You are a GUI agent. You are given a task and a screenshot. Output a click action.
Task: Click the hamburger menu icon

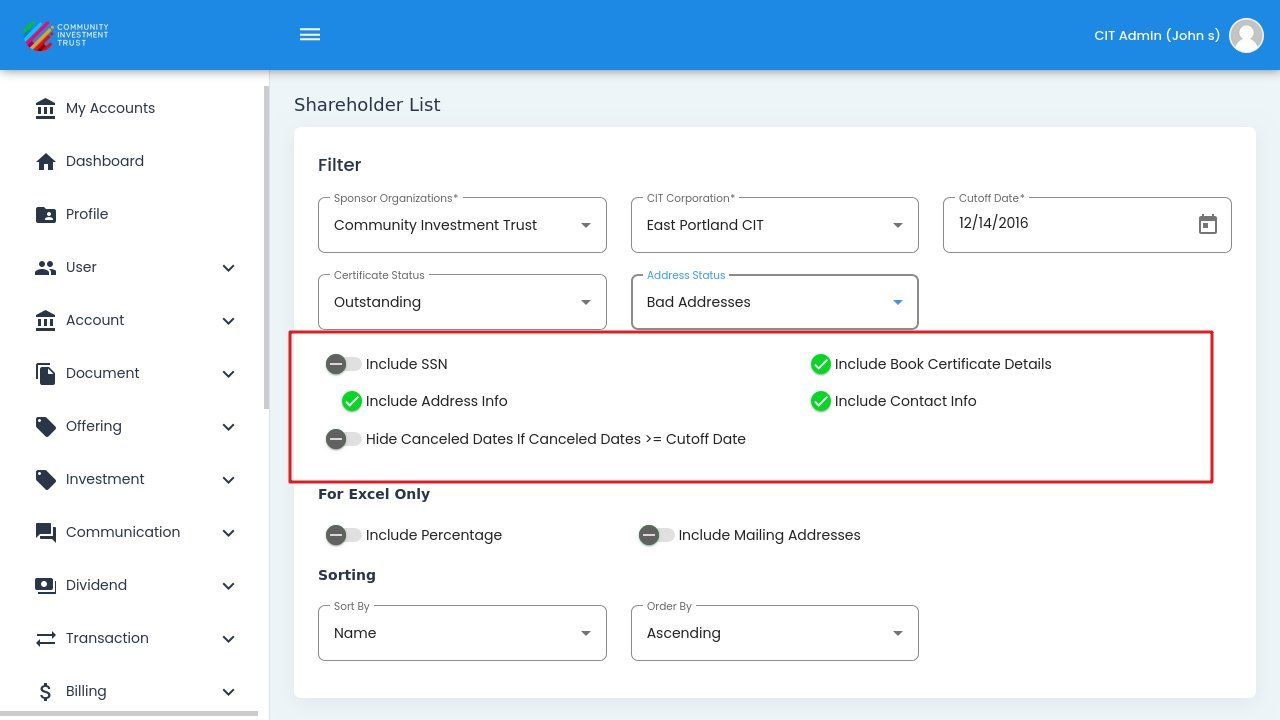(x=310, y=35)
